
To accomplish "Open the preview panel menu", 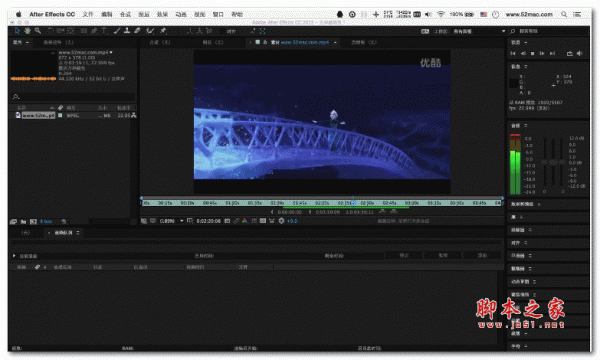I will tap(525, 42).
